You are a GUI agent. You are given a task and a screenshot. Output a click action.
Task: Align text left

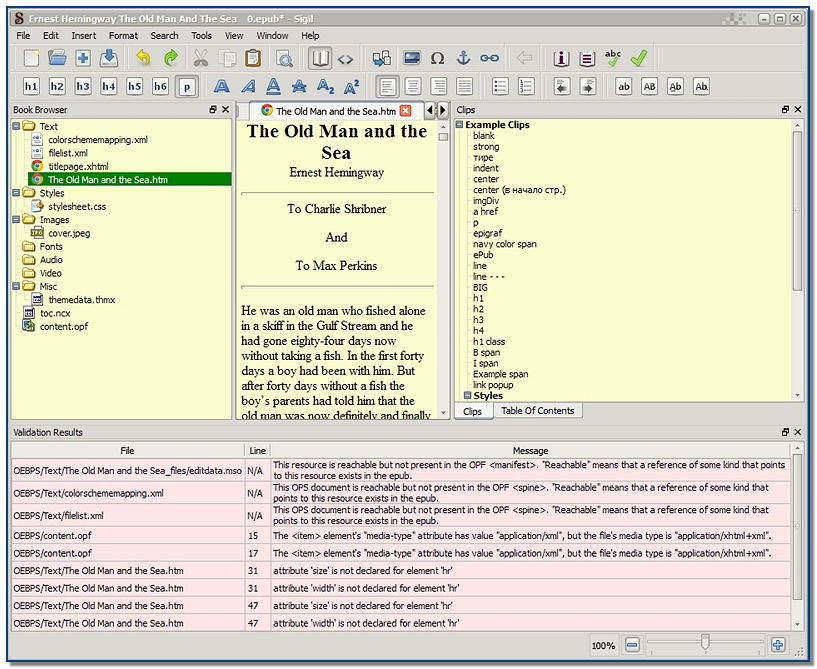[387, 86]
